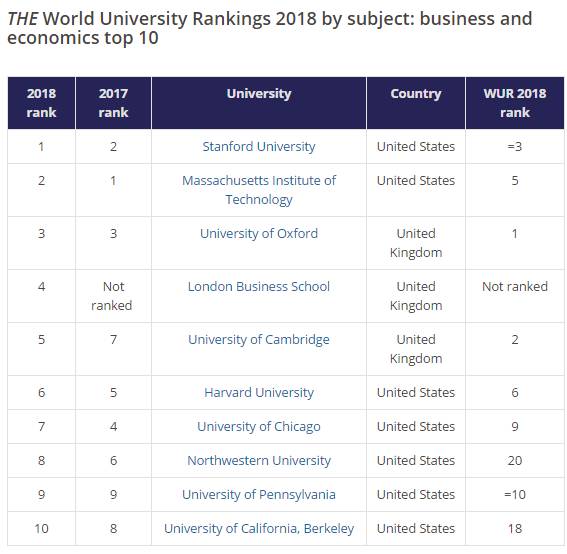Open University of California, Berkeley link

tap(259, 529)
